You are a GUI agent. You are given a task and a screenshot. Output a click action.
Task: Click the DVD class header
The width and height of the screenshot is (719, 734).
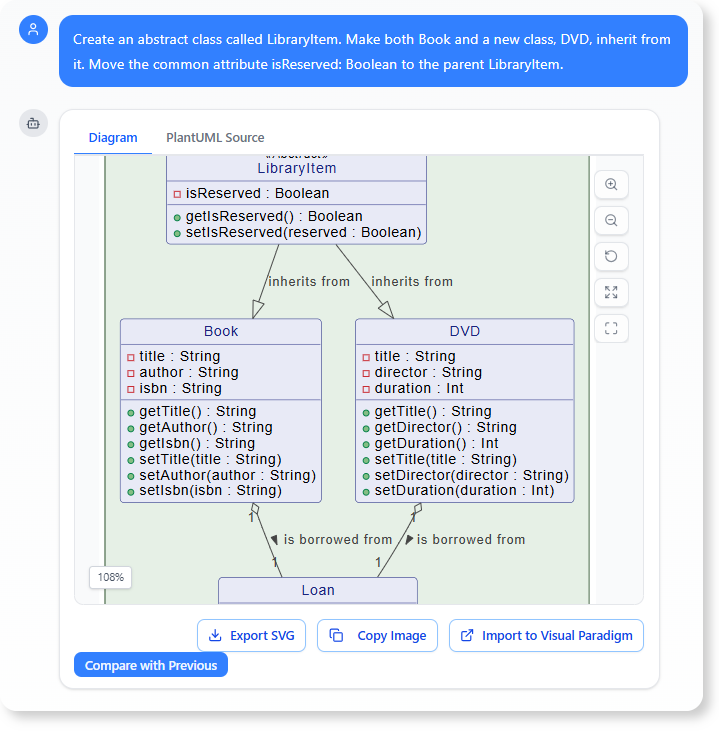[x=465, y=331]
